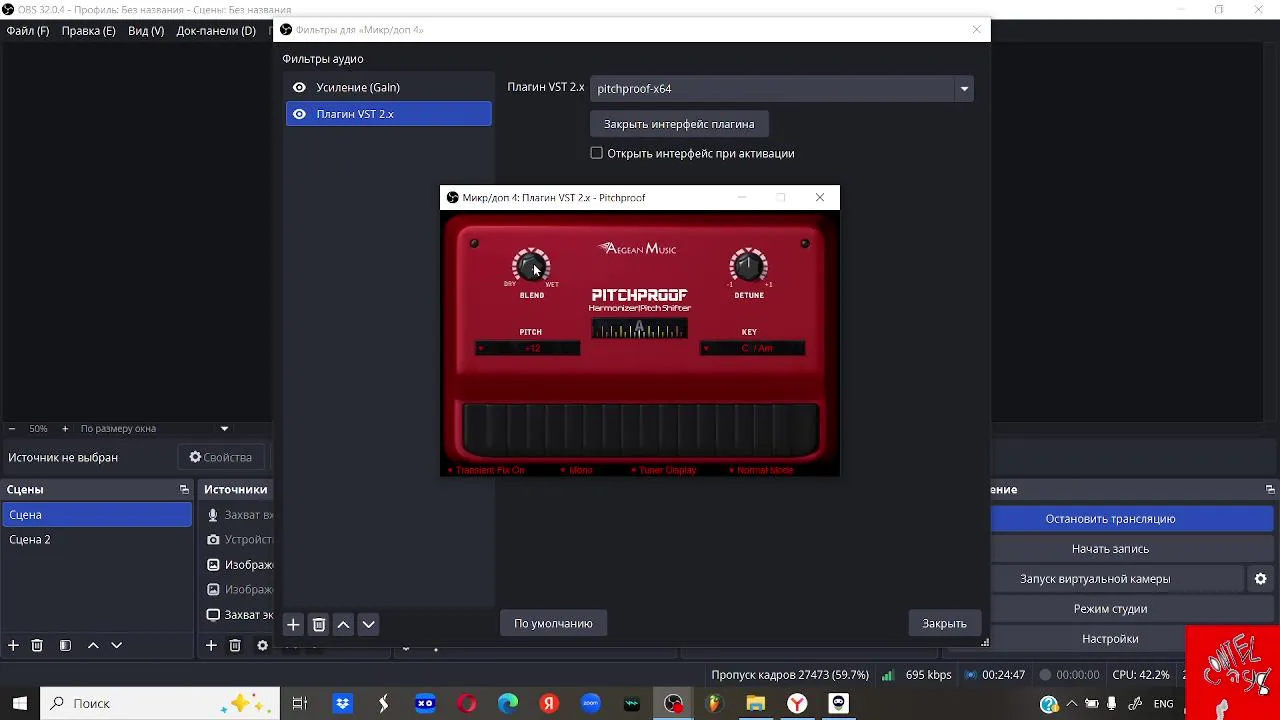Open FL Studio from the taskbar
1280x720 pixels.
[x=714, y=704]
